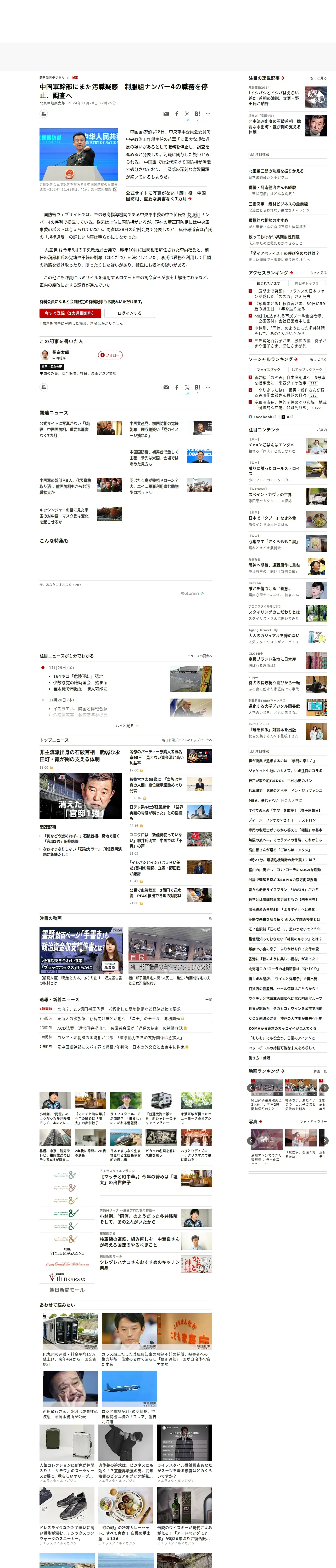Click もっと見る beside ソーシャルランキング
Viewport: 336px width, 1568px height.
point(318,360)
